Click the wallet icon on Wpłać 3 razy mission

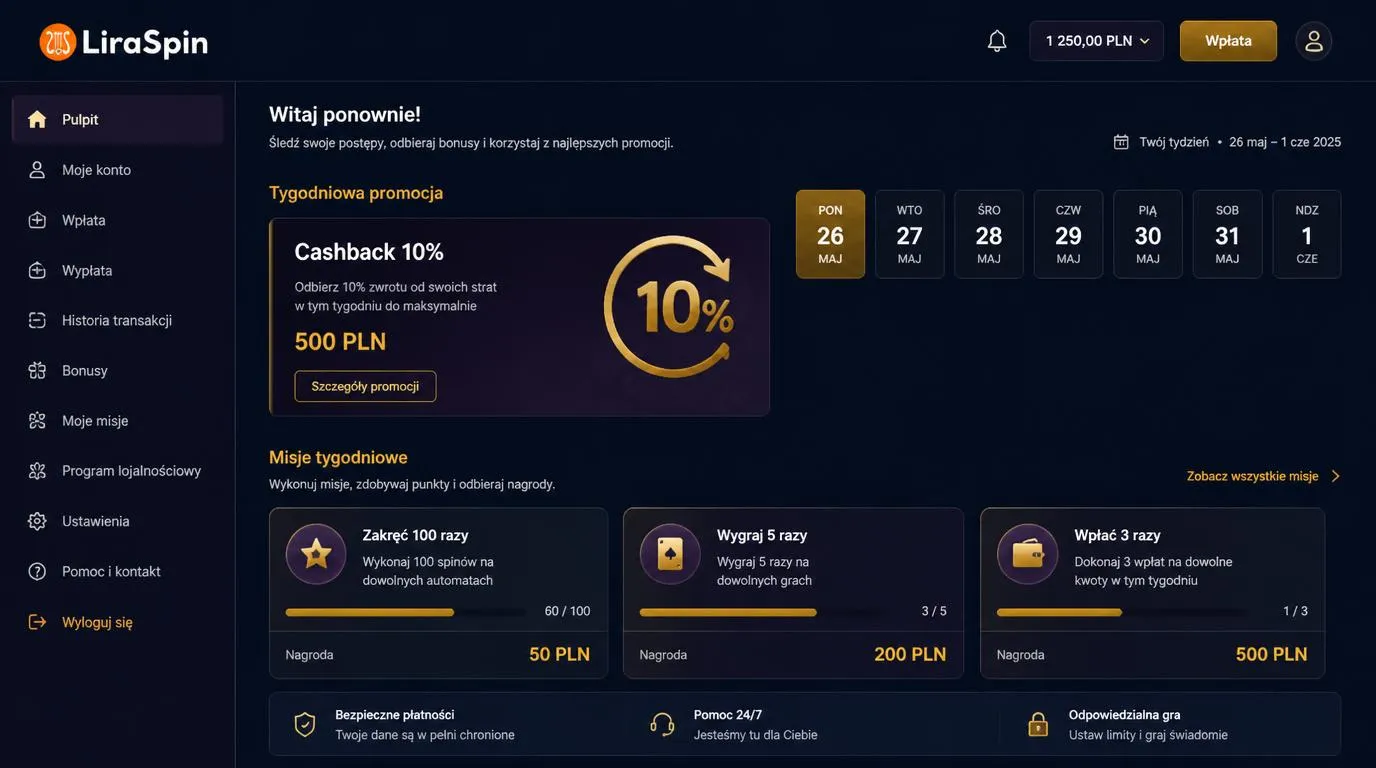coord(1027,554)
